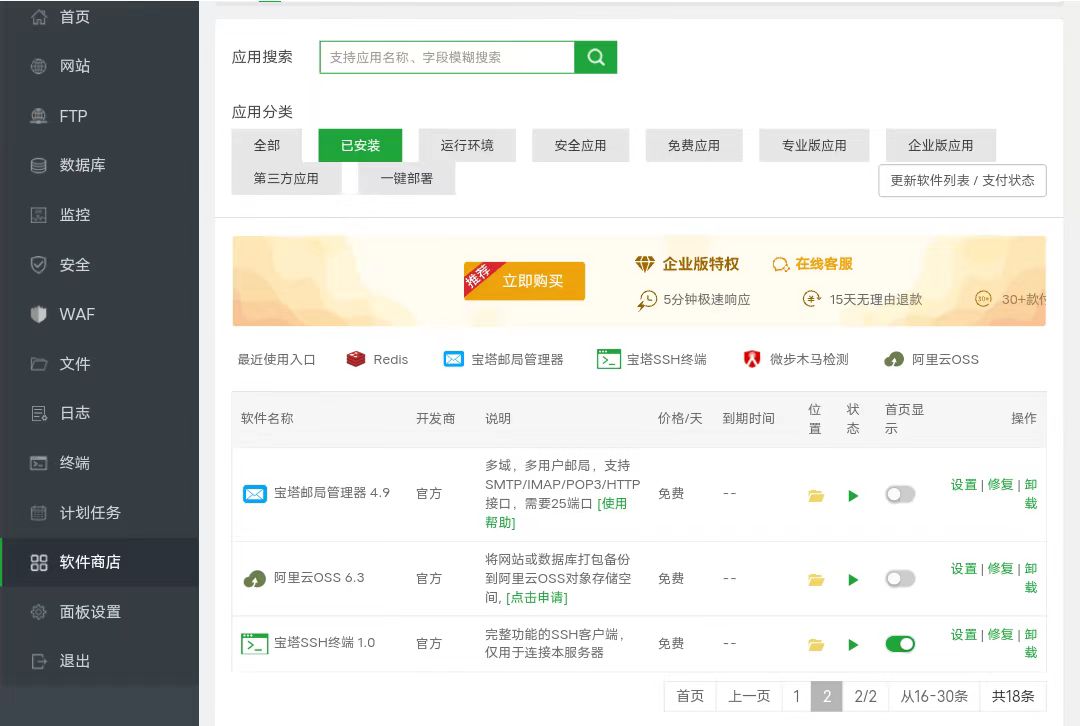Screen dimensions: 1080x726
Task: Go to page 1 in pagination
Action: [796, 696]
